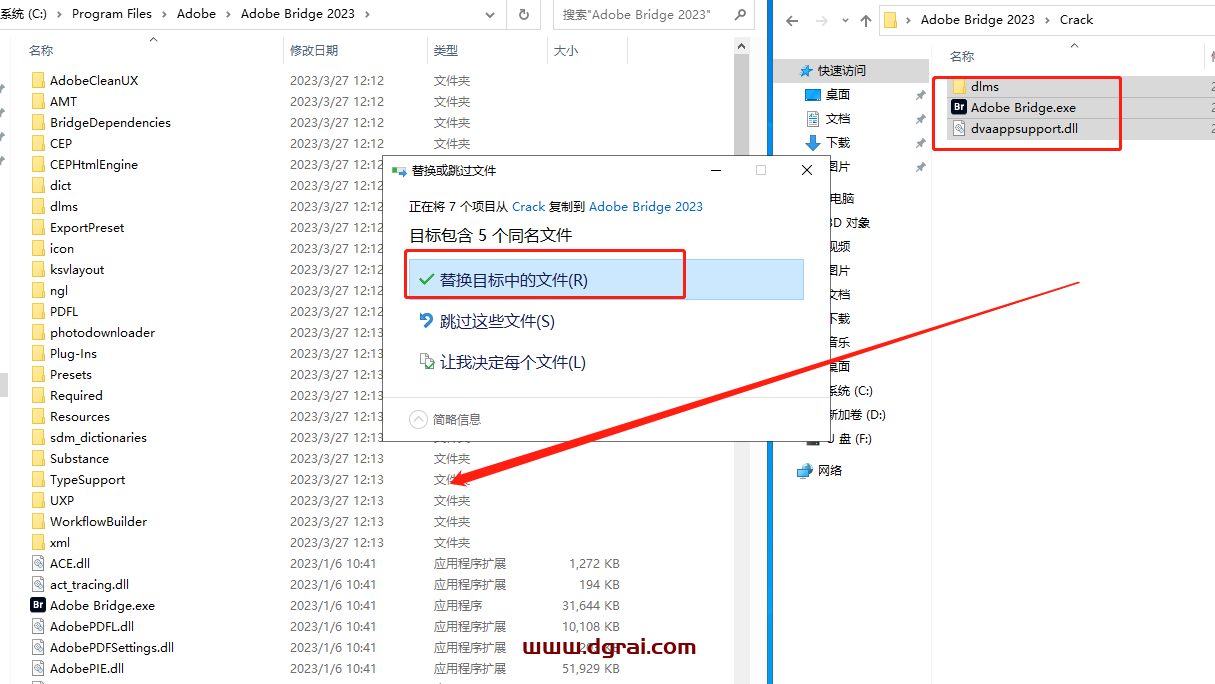This screenshot has height=684, width=1215.
Task: Click the Presets folder icon in the file list
Action: (38, 374)
